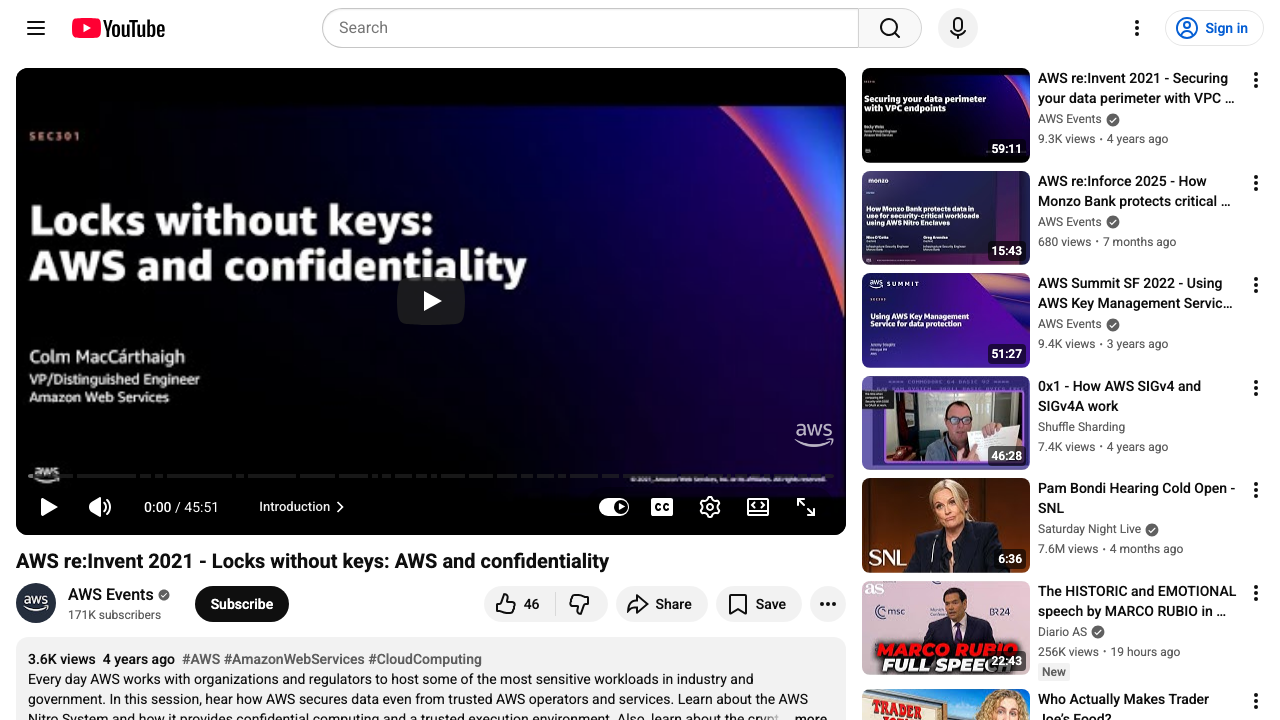Open thumbnail of AWS Summit SF 2022 video

[x=946, y=320]
